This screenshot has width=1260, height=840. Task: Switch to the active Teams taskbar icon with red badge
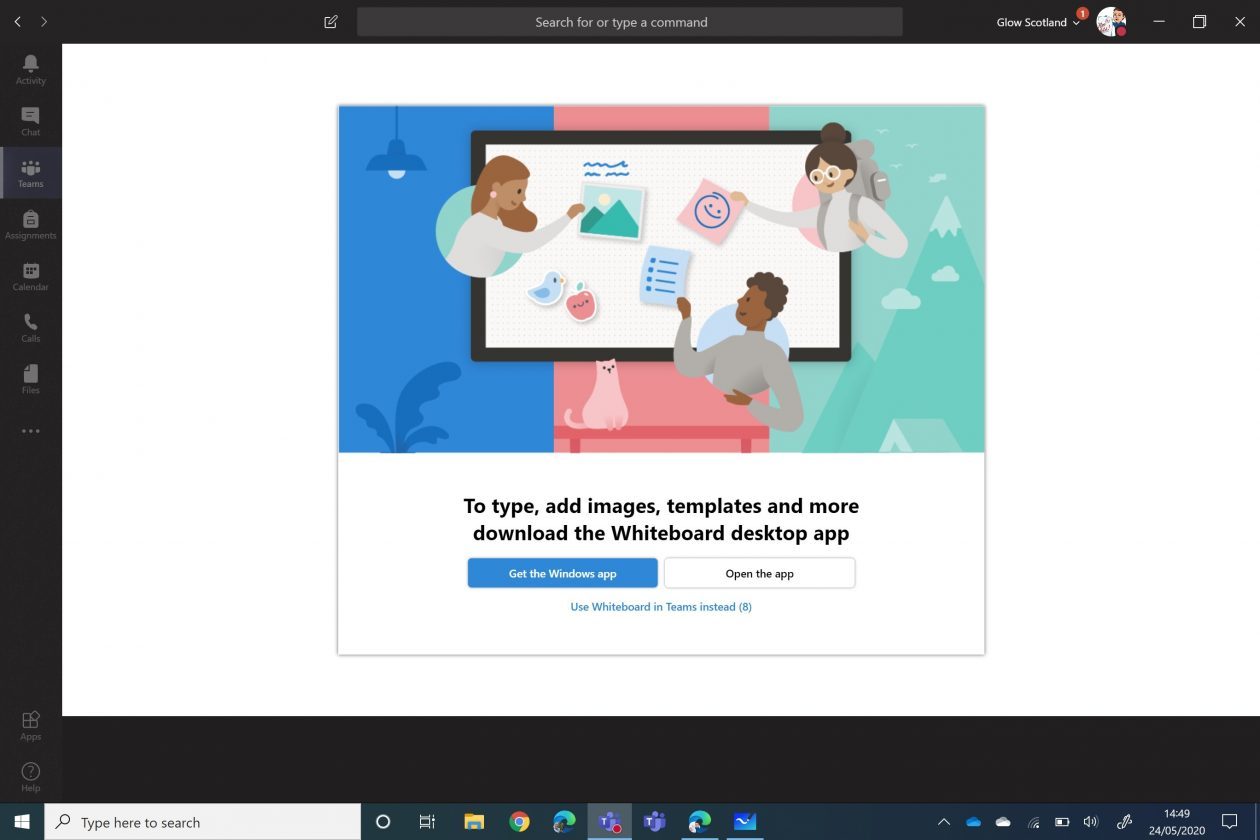609,822
